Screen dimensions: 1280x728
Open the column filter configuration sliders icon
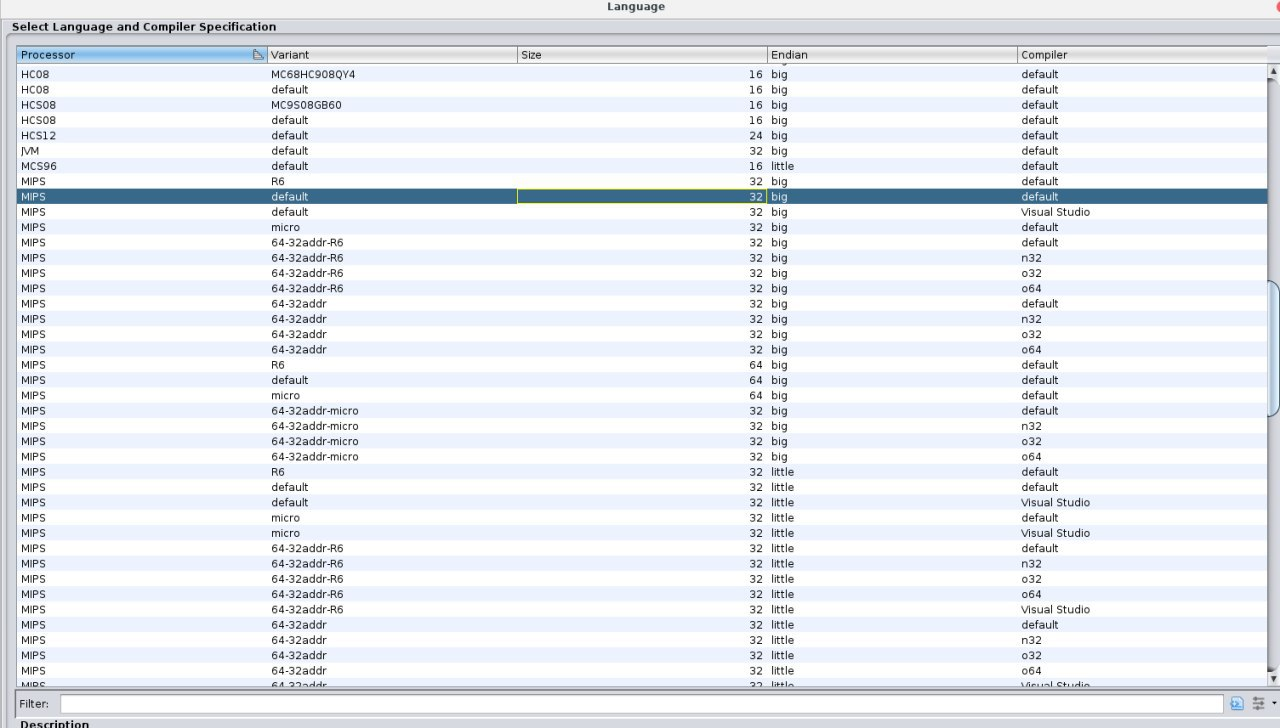(x=1257, y=703)
